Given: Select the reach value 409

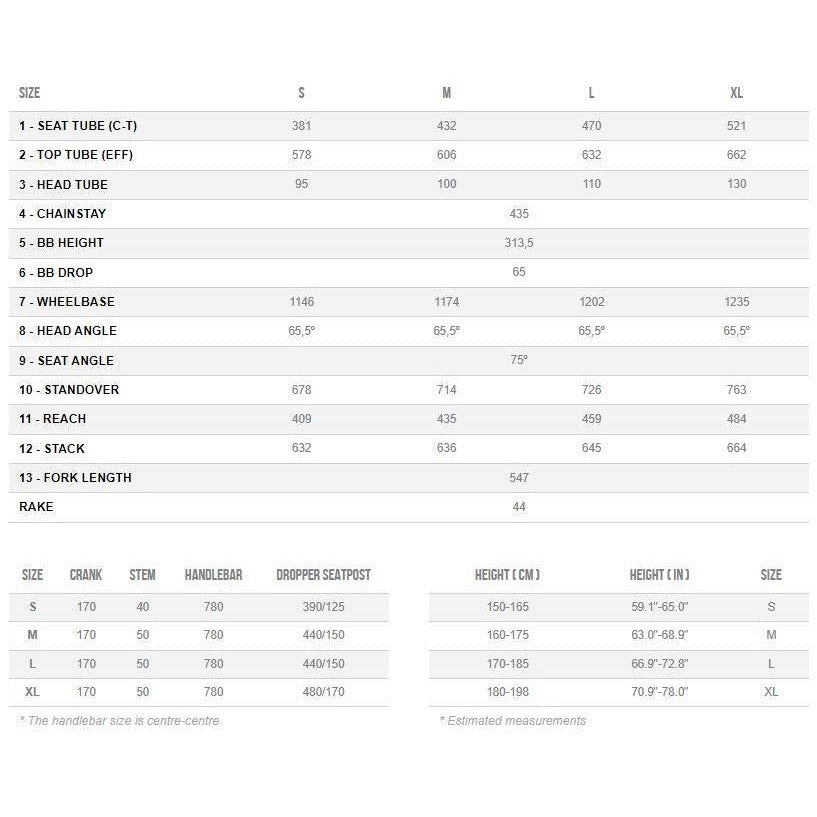Looking at the screenshot, I should (301, 419).
